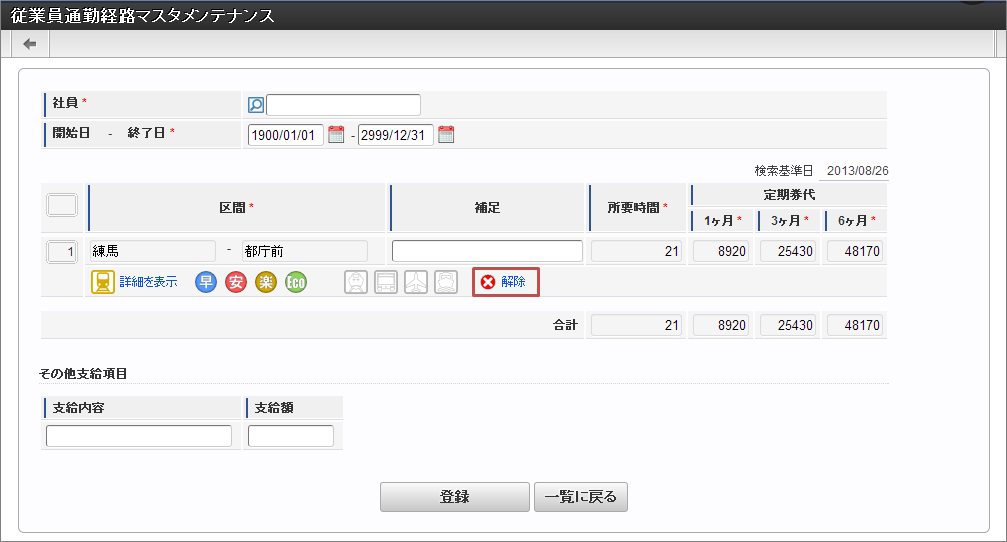Click the 6ヶ月 column header
This screenshot has height=542, width=1007.
point(856,220)
